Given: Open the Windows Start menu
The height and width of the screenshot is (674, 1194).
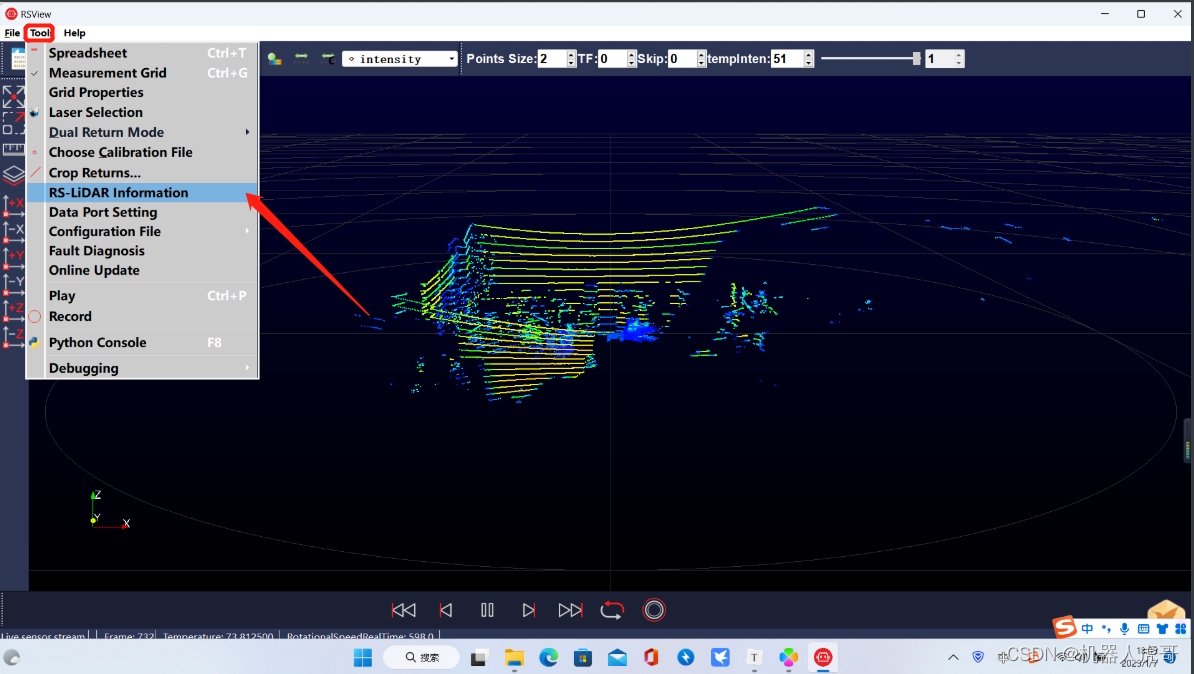Looking at the screenshot, I should tap(363, 657).
